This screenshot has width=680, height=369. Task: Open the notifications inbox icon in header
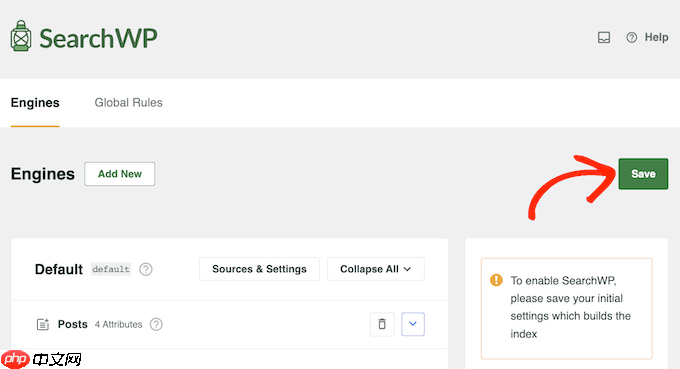coord(604,37)
